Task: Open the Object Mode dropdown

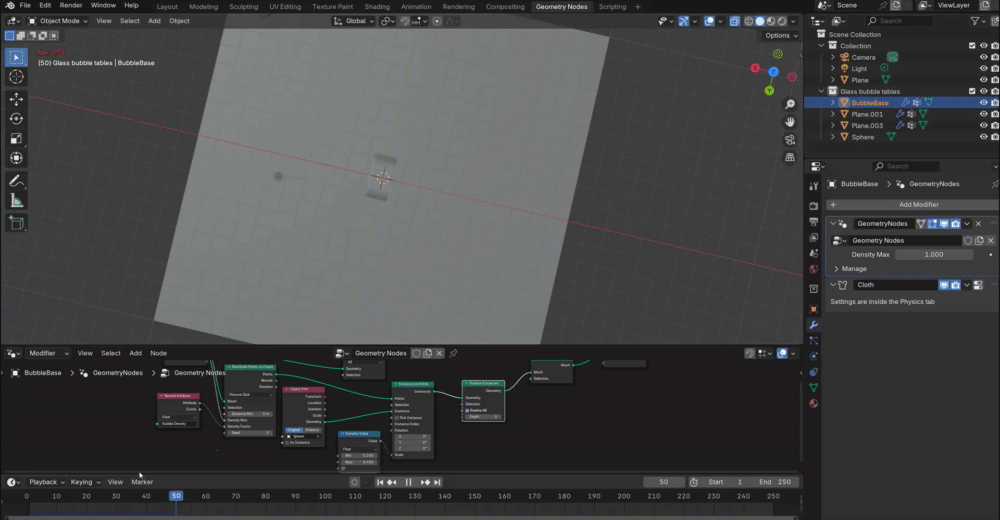Action: 61,21
